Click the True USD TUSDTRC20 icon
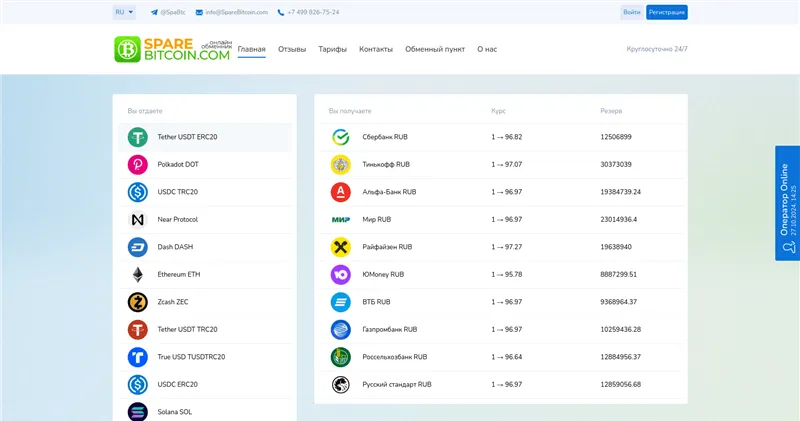The image size is (800, 421). point(138,357)
